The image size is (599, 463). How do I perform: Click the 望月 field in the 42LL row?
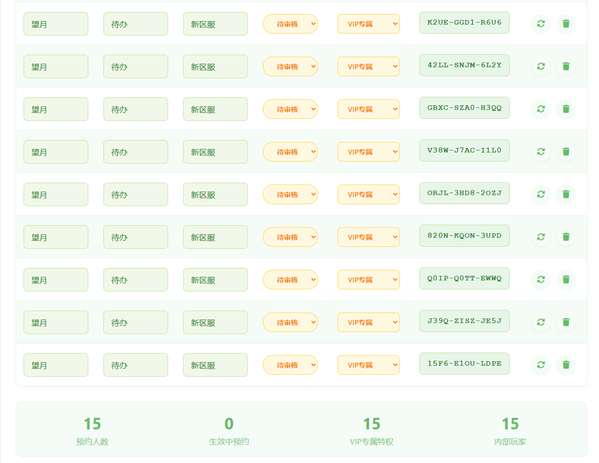click(55, 67)
